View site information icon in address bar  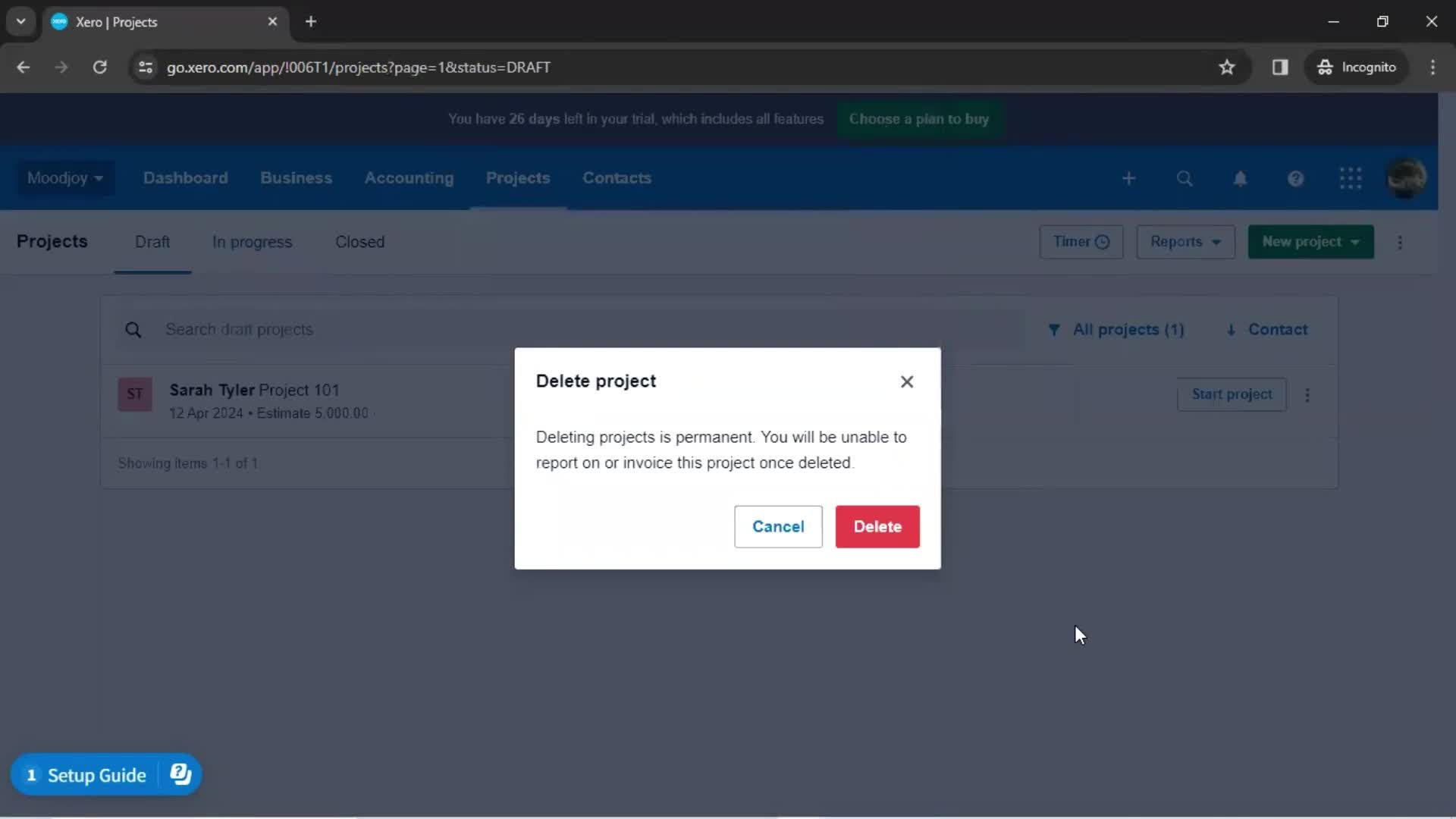(146, 67)
